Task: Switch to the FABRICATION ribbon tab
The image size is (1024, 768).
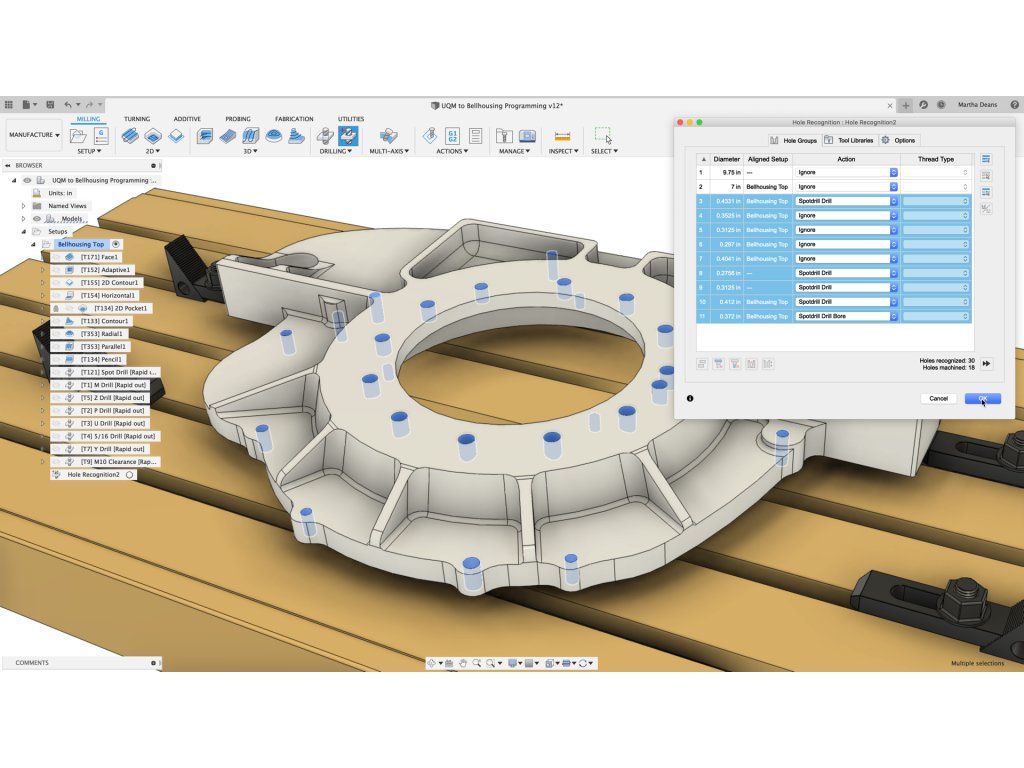Action: pos(294,119)
